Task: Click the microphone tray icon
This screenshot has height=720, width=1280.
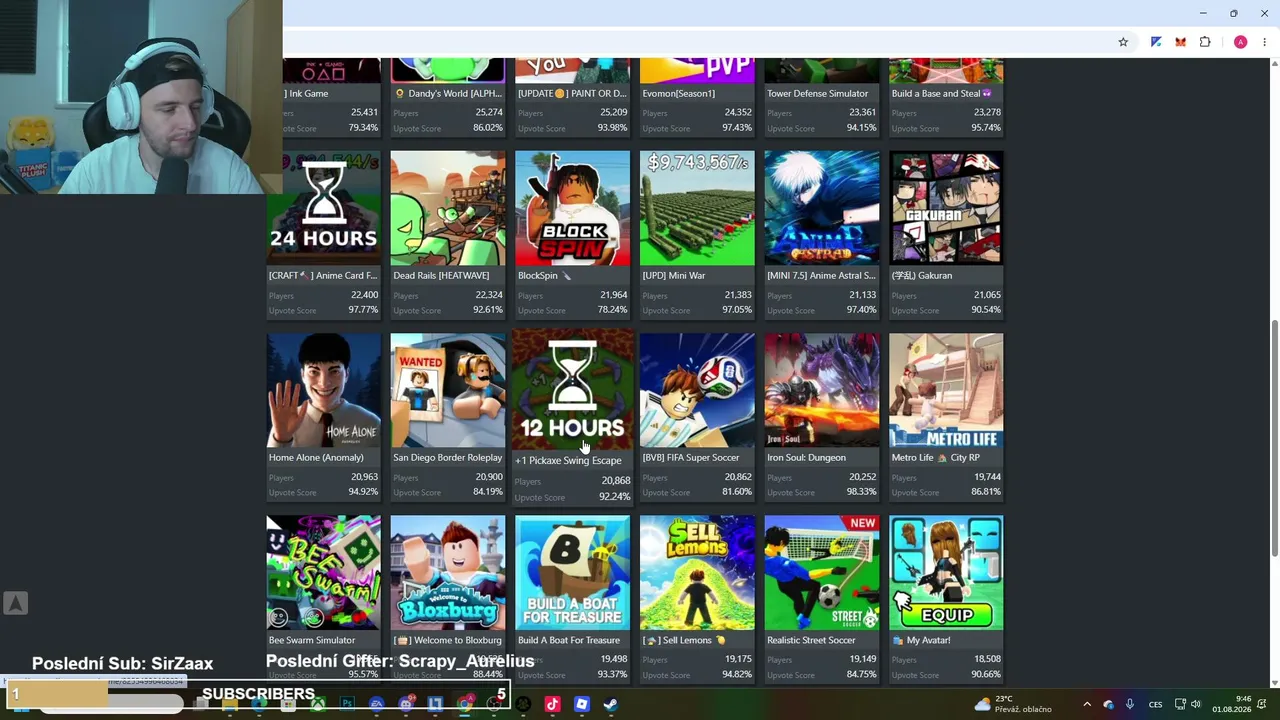Action: tap(1130, 704)
